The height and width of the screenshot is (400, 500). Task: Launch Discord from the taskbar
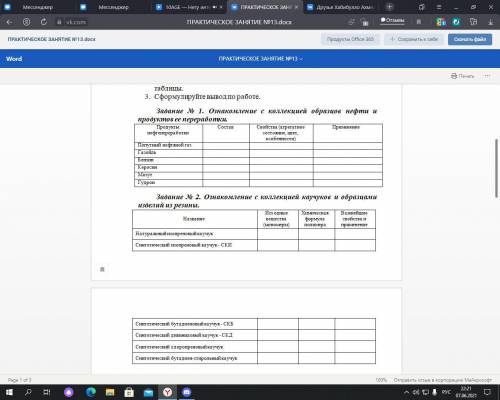(x=187, y=392)
